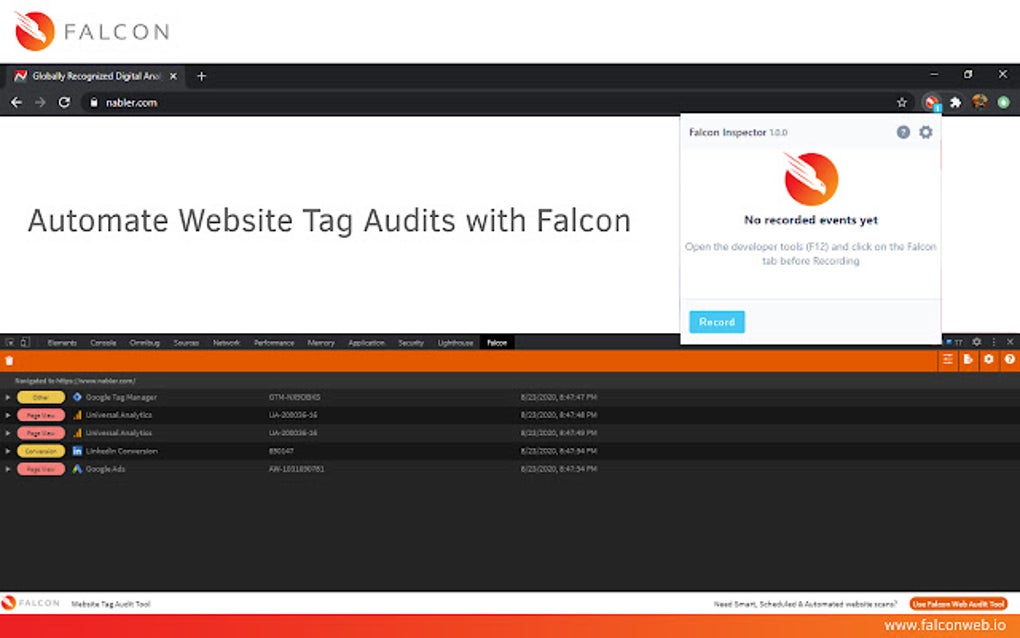
Task: Open the Falcon extension popup settings gear
Action: 925,132
